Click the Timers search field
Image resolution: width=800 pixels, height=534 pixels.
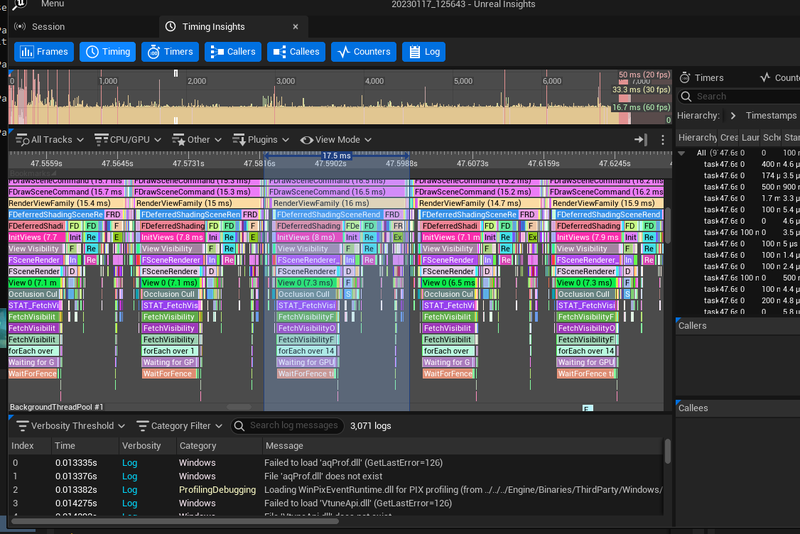pyautogui.click(x=739, y=96)
